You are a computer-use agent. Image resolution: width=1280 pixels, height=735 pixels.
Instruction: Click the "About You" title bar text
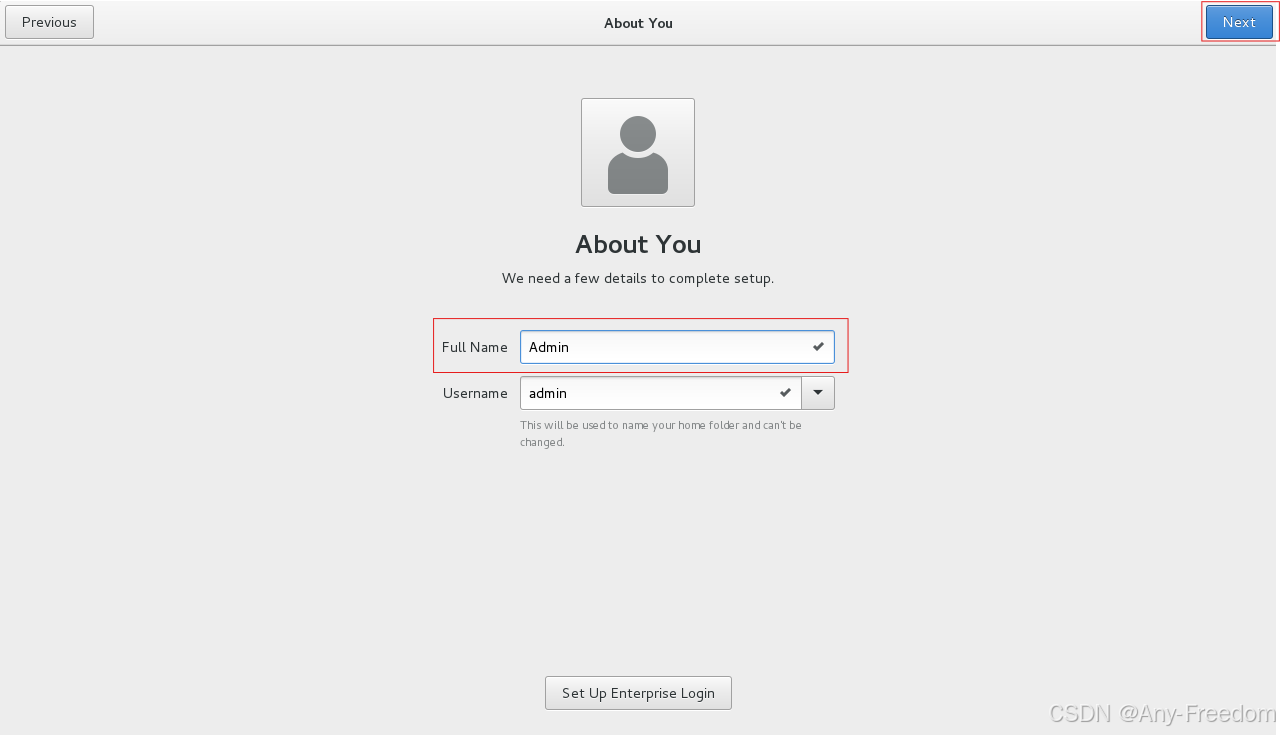638,23
